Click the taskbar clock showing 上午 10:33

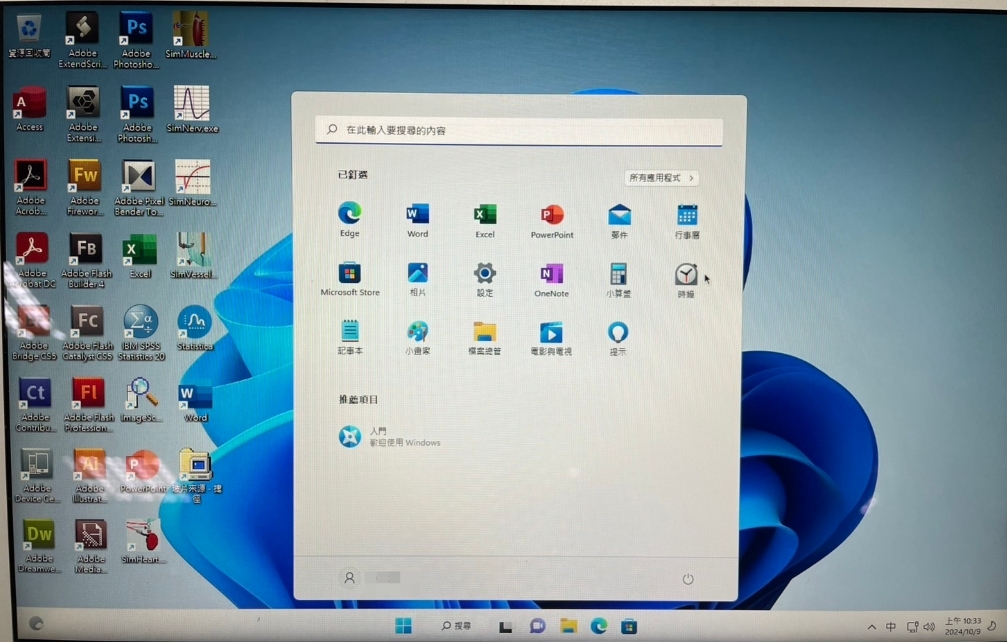point(963,626)
